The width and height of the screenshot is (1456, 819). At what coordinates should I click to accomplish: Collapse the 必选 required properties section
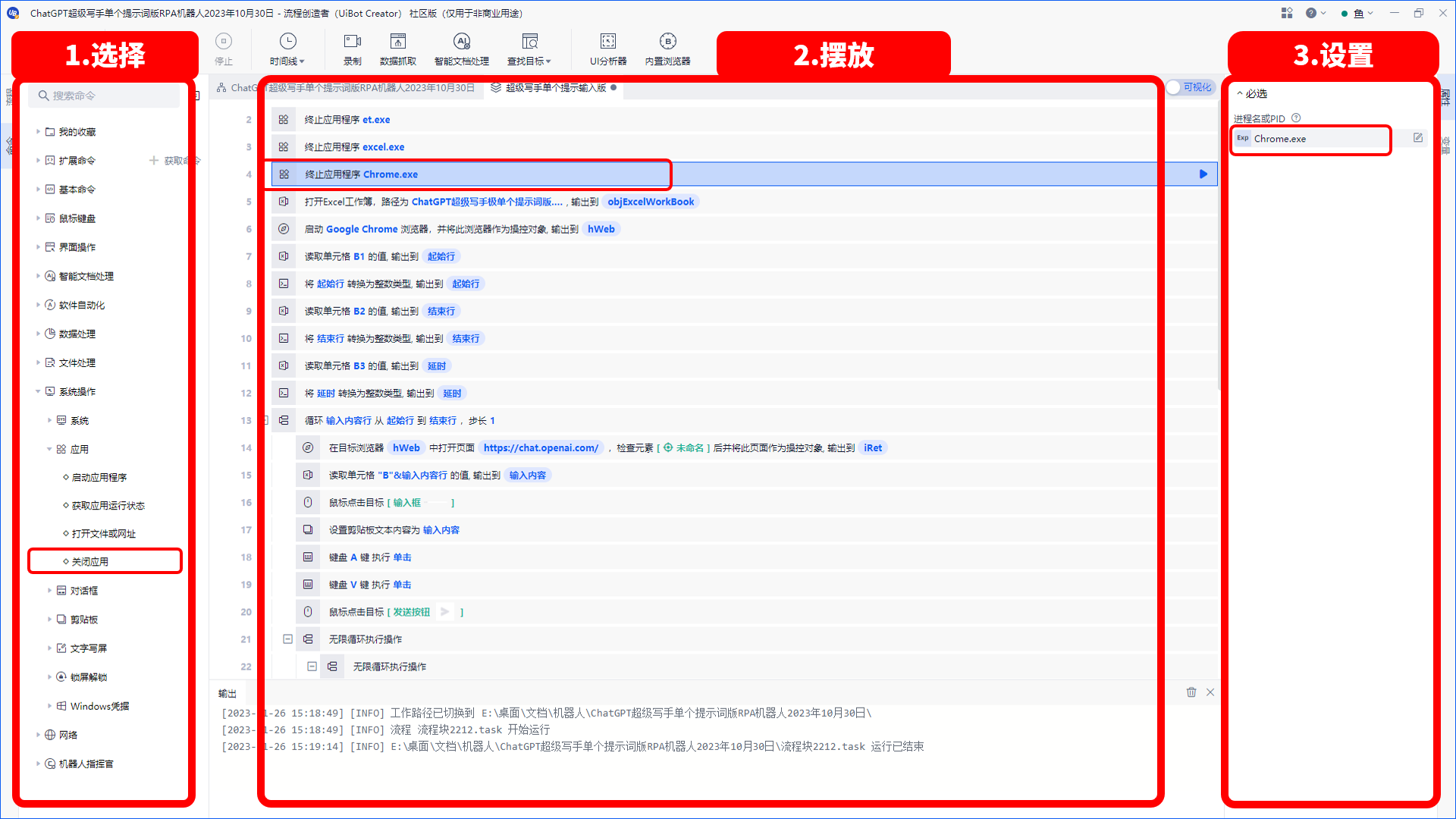click(1240, 94)
